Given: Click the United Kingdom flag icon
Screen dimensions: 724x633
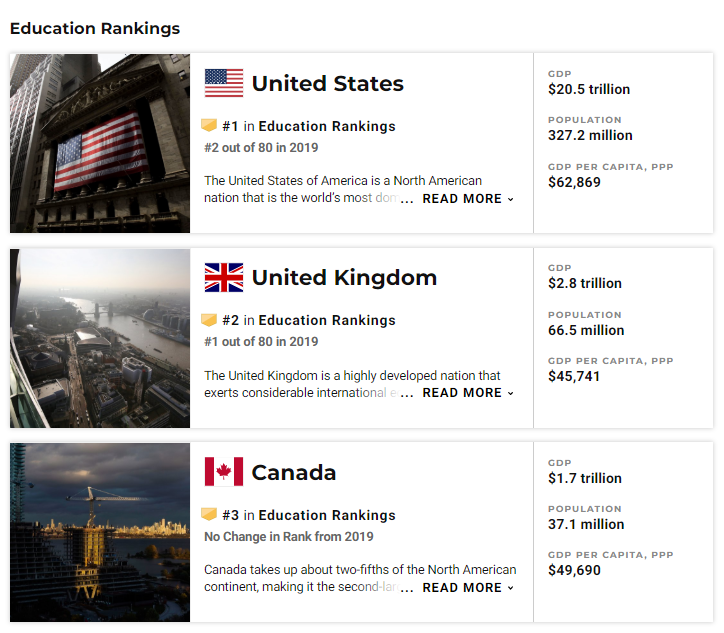Looking at the screenshot, I should [x=224, y=277].
